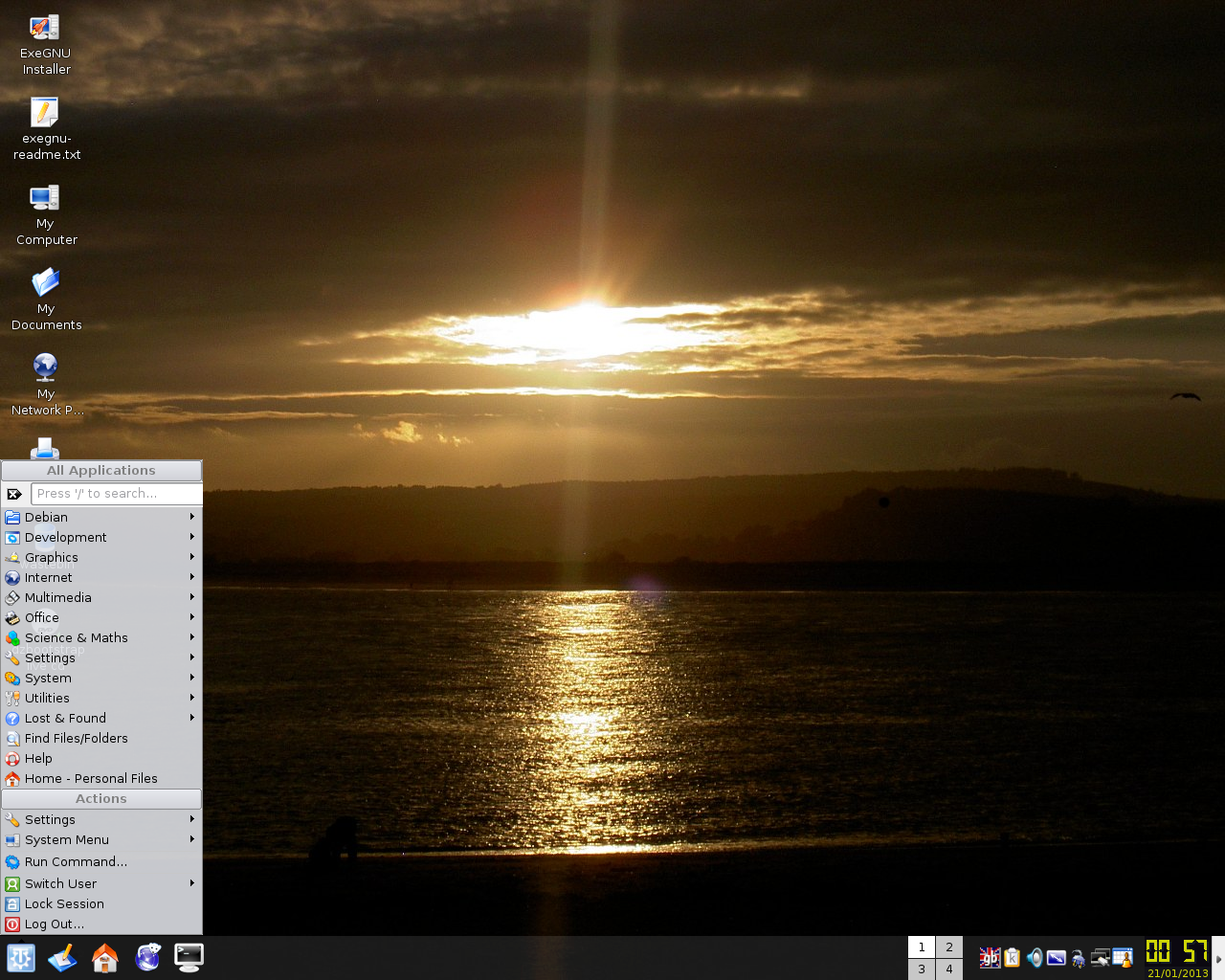
Task: Switch to virtual desktop 2 in the pager
Action: tap(949, 947)
